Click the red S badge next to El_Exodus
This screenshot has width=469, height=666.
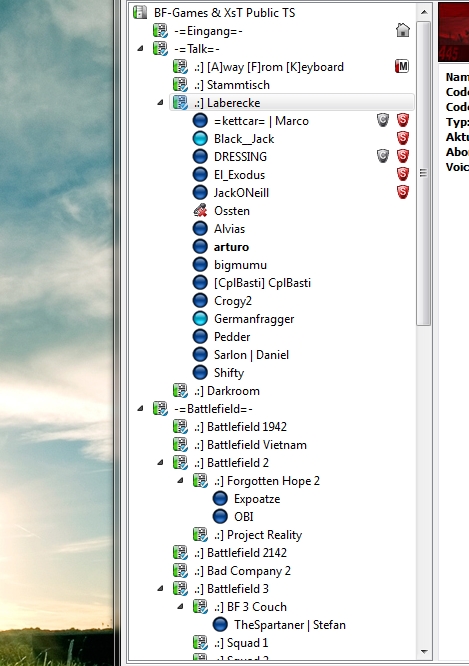403,174
